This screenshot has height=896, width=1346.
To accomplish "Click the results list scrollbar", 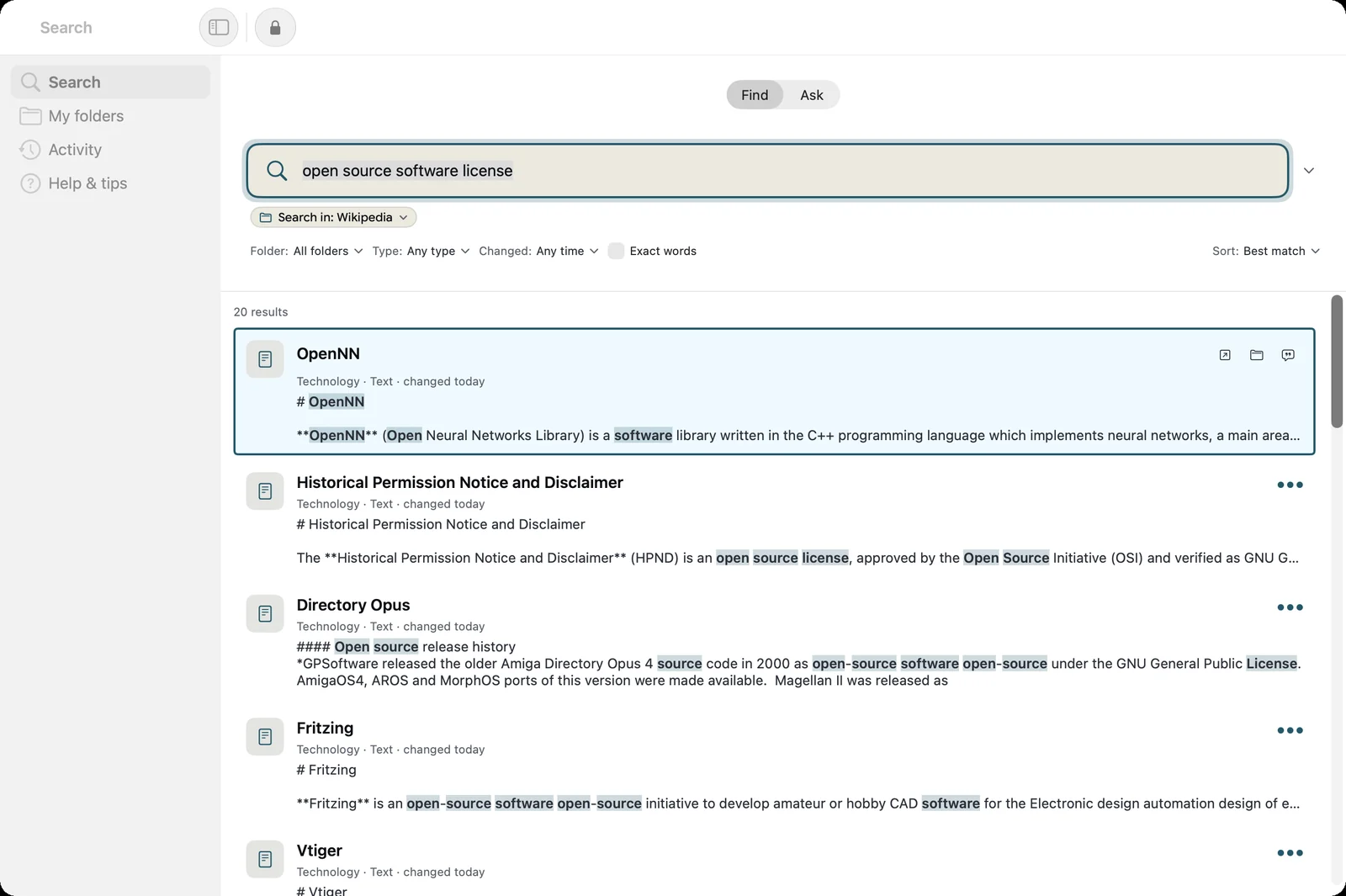I will pyautogui.click(x=1337, y=362).
